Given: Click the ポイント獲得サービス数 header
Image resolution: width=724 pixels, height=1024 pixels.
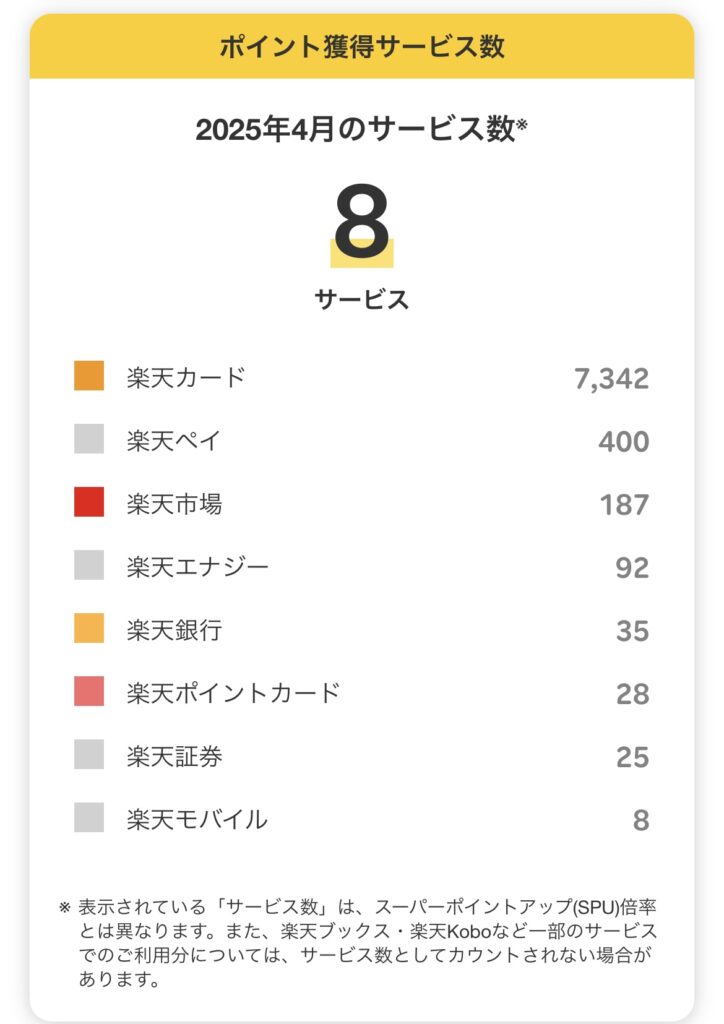Looking at the screenshot, I should (x=362, y=47).
